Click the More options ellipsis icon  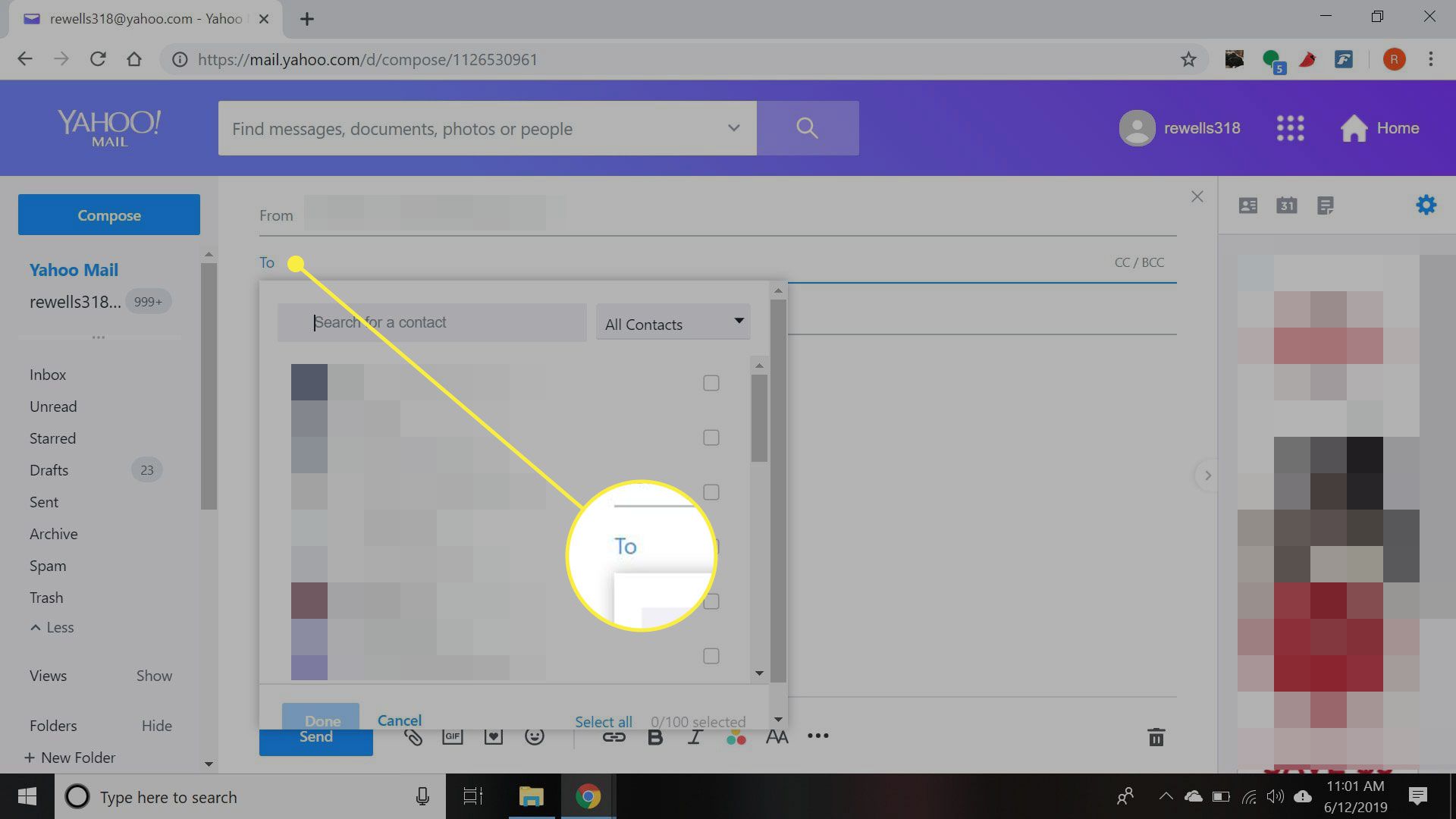(x=819, y=737)
